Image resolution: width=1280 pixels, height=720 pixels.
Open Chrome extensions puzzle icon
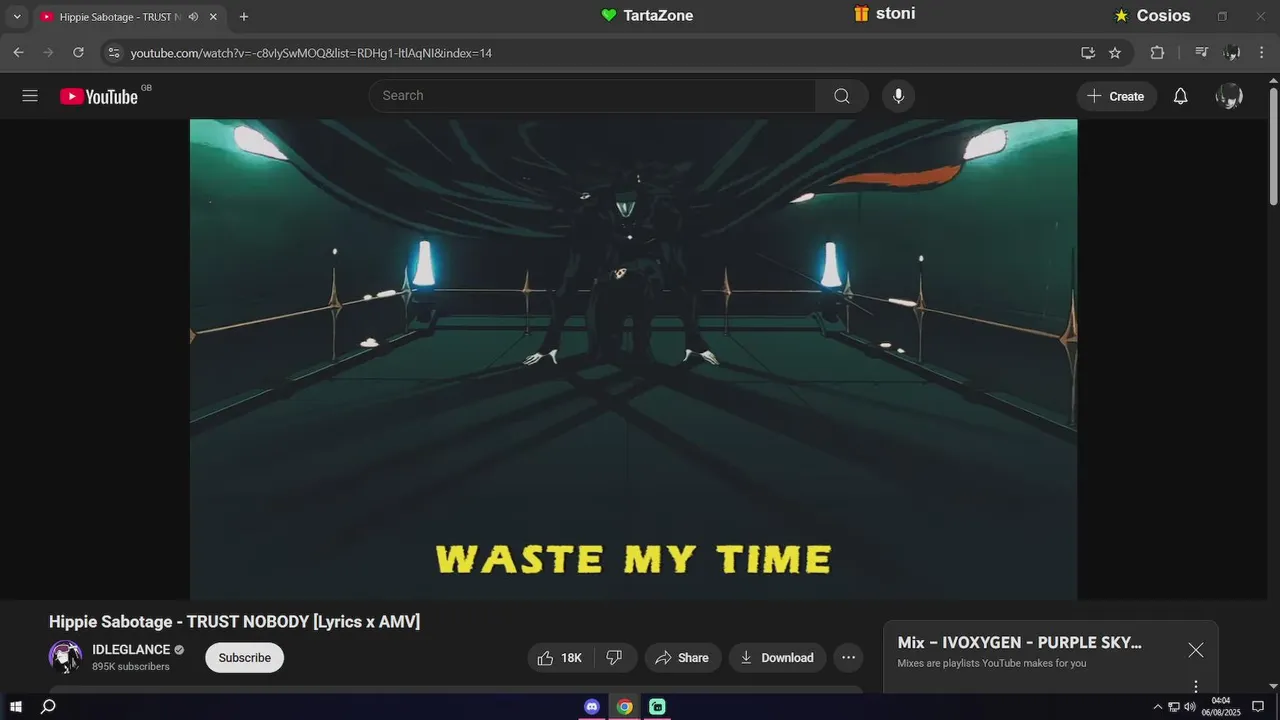tap(1157, 53)
